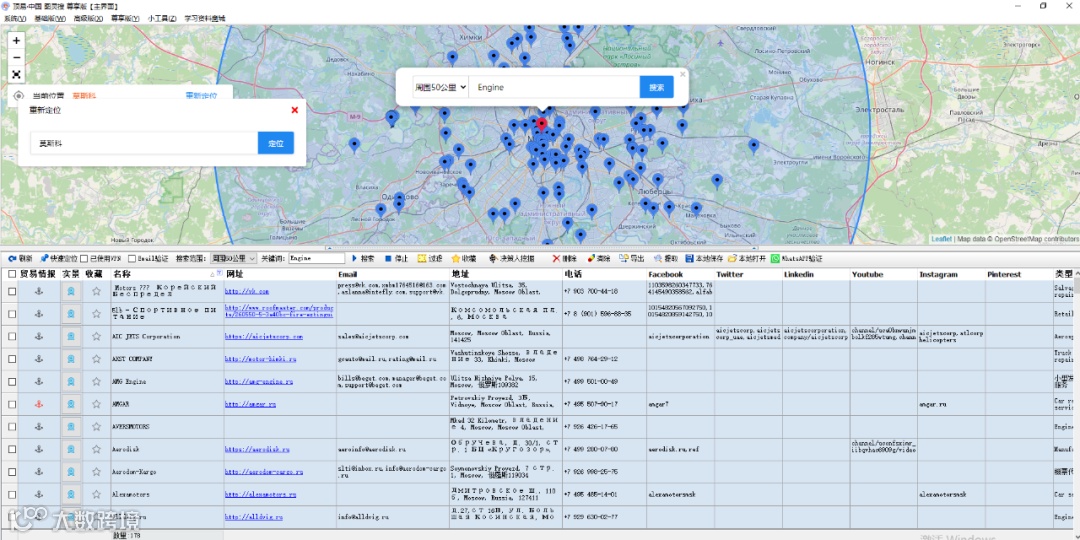Click the 本地保存 local save icon
Image resolution: width=1080 pixels, height=540 pixels.
(x=689, y=258)
